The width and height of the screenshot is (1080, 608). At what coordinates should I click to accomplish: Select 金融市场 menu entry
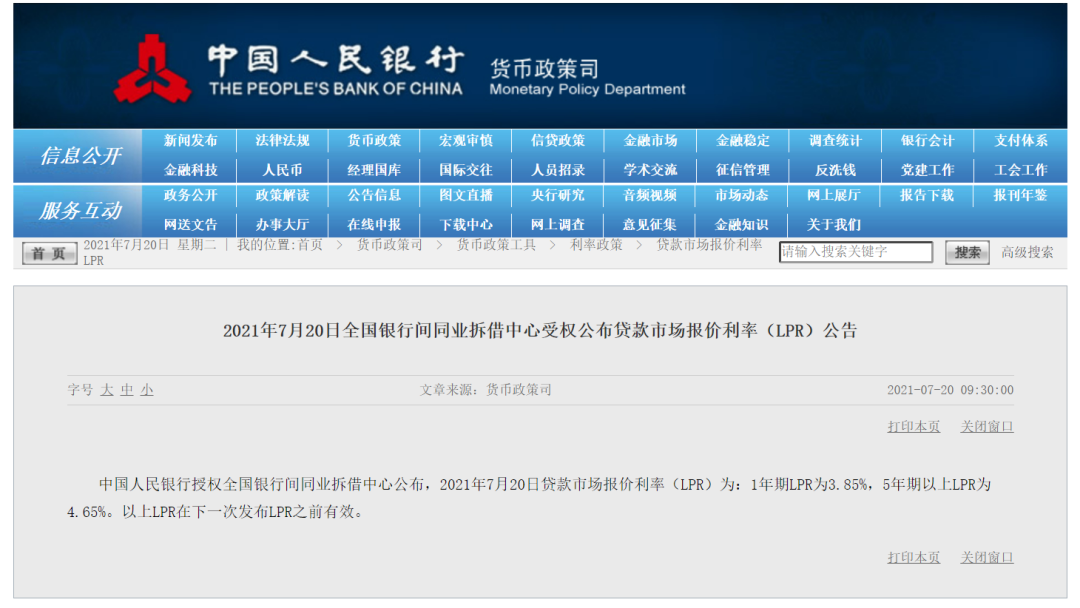pyautogui.click(x=650, y=140)
